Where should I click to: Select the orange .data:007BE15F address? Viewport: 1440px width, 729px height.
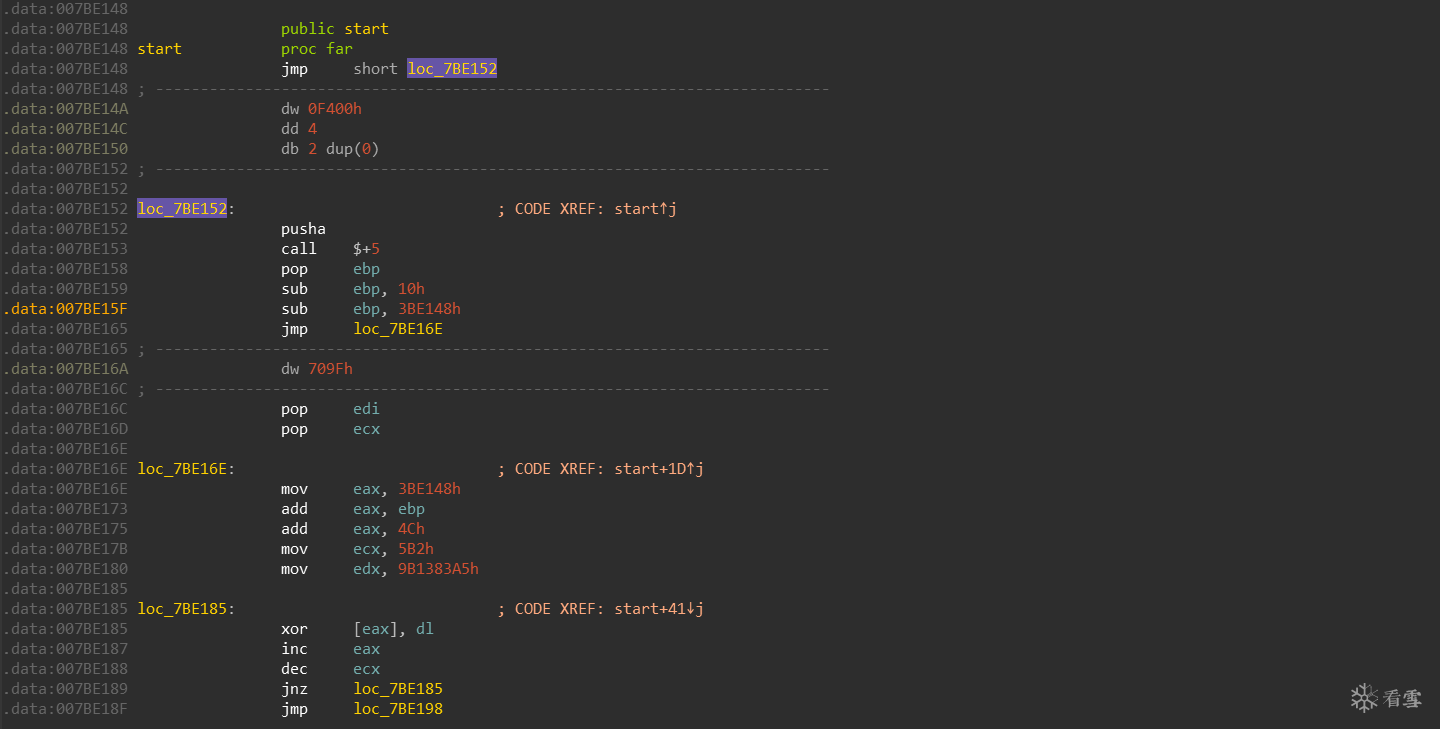(x=65, y=309)
